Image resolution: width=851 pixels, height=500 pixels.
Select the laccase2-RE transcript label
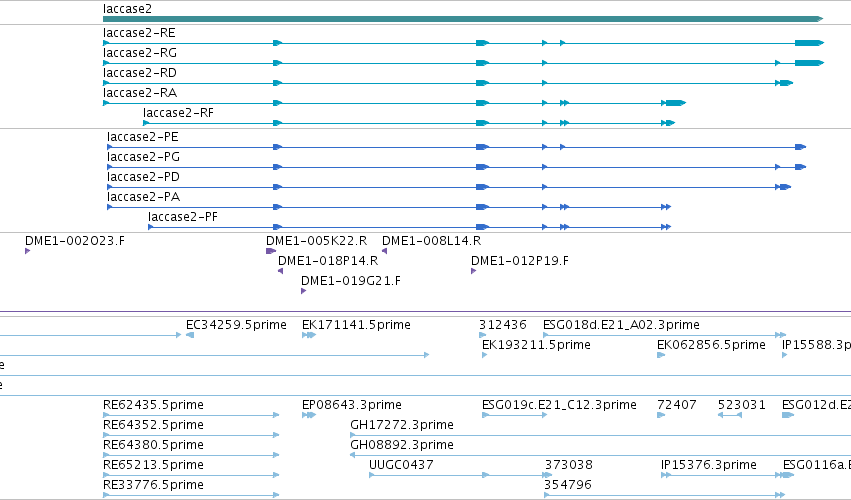click(x=139, y=33)
